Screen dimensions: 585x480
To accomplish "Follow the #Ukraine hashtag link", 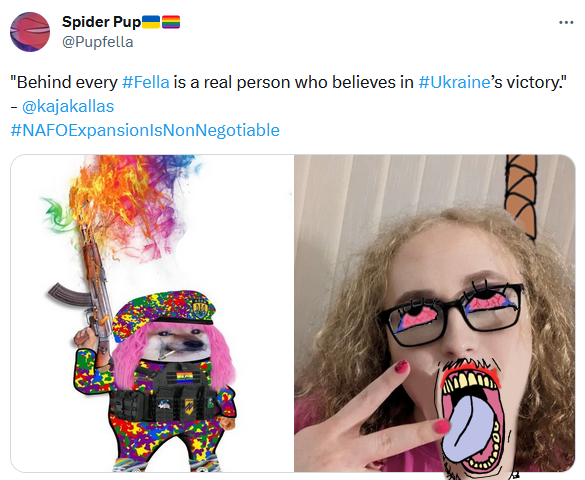I will 454,82.
